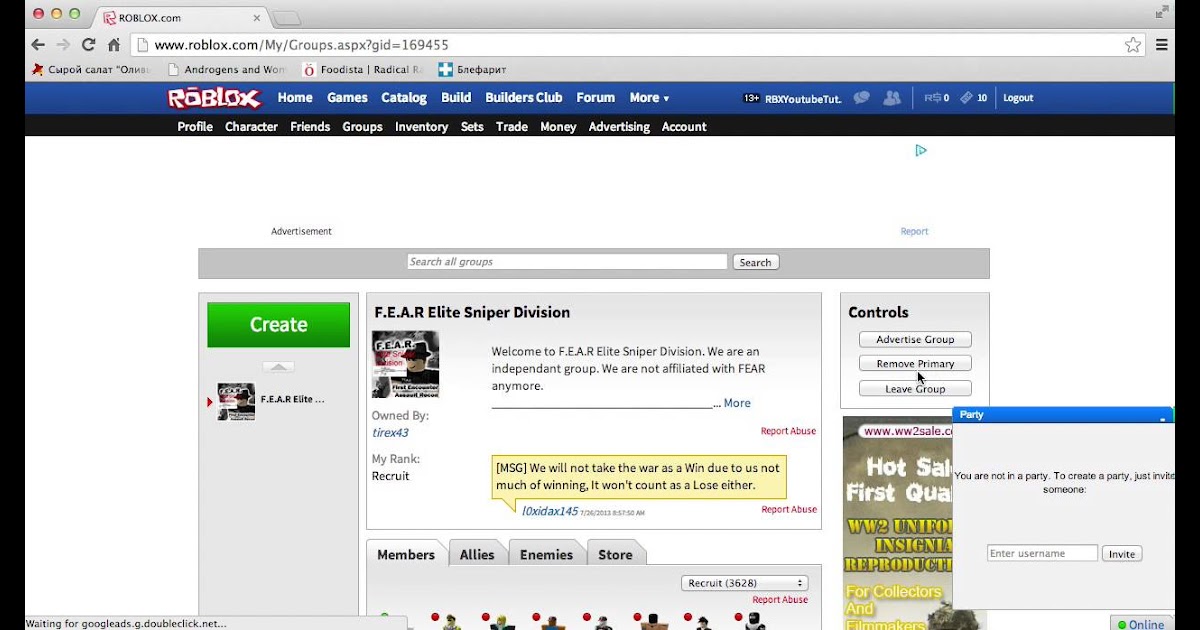Click Leave Group button
The image size is (1200, 630).
915,389
